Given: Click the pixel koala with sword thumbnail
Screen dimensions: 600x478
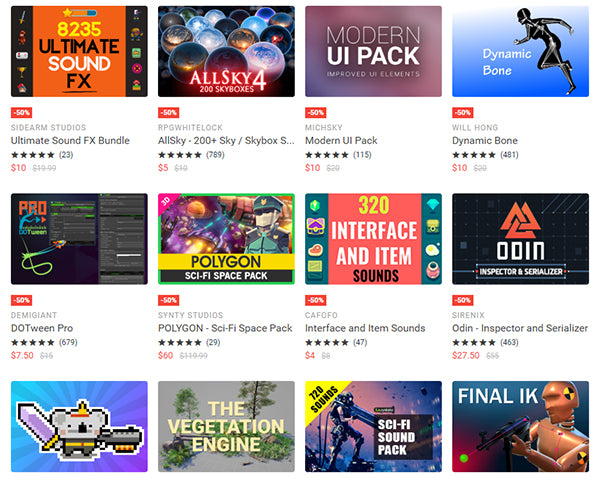Looking at the screenshot, I should coord(79,426).
